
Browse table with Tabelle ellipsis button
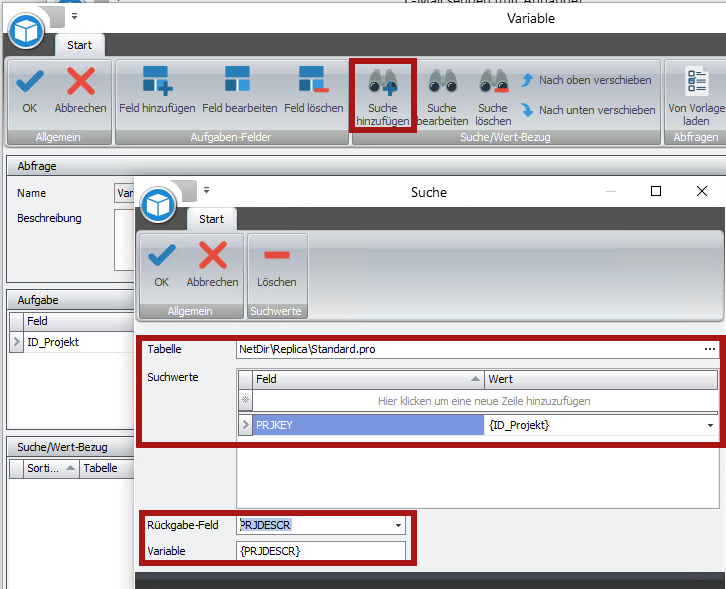pos(709,349)
